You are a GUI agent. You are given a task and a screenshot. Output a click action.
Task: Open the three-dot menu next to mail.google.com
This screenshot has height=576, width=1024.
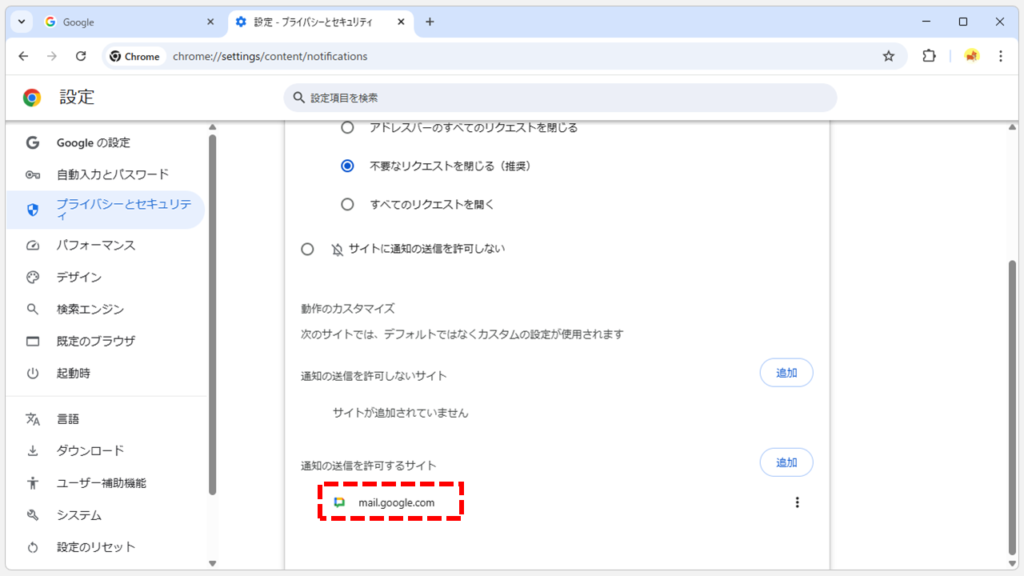click(797, 502)
